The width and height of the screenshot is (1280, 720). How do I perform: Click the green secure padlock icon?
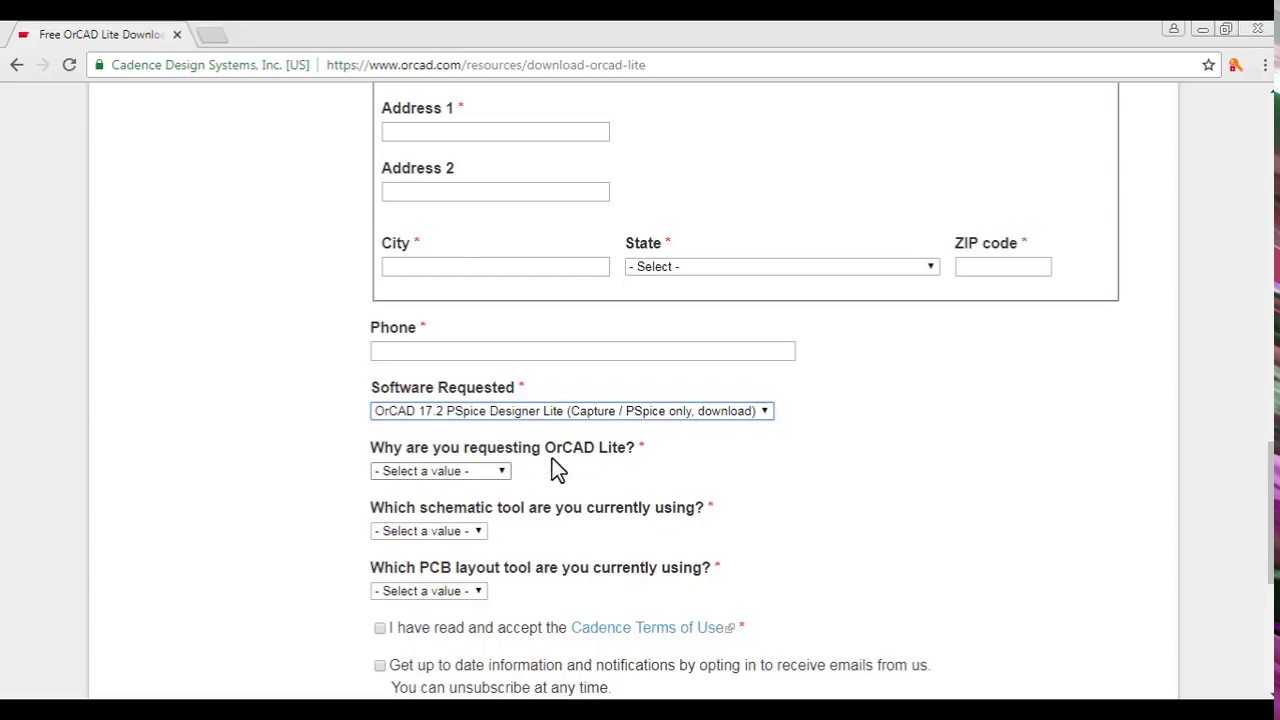coord(99,65)
